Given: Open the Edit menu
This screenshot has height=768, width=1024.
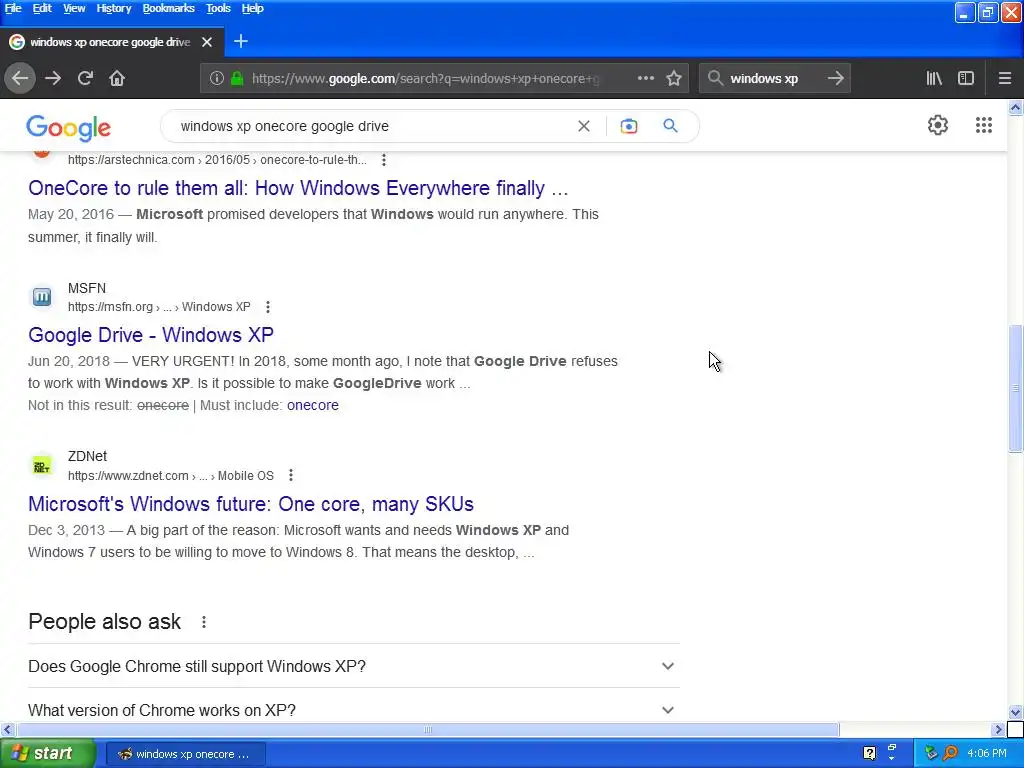Looking at the screenshot, I should tap(42, 8).
